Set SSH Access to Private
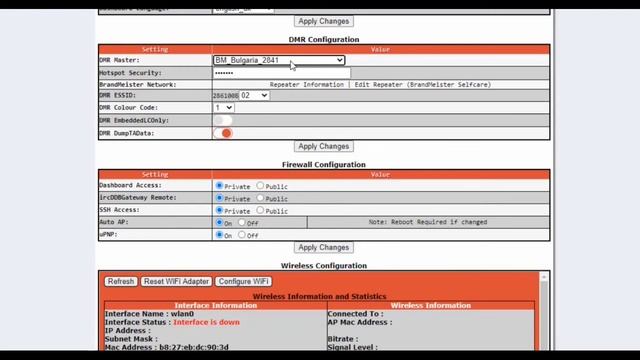The image size is (640, 360). point(219,210)
